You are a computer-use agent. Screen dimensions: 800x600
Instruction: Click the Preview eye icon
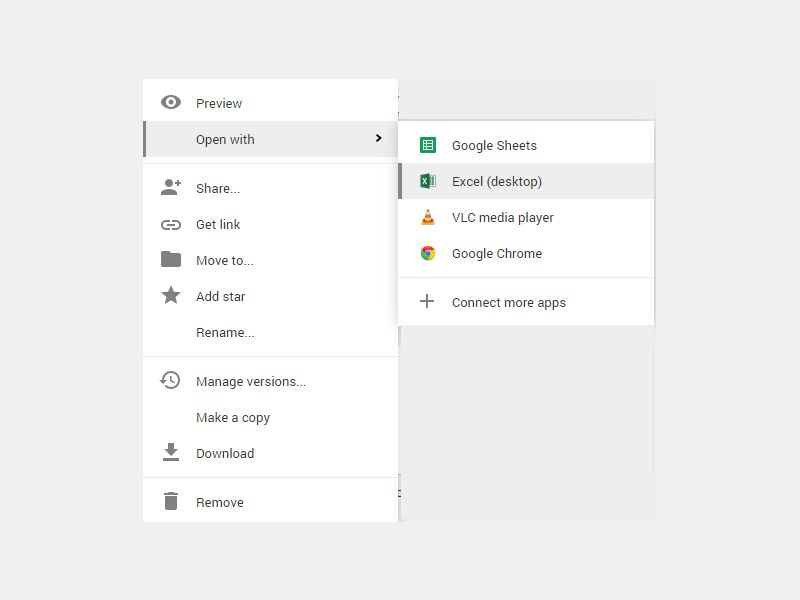pyautogui.click(x=170, y=103)
